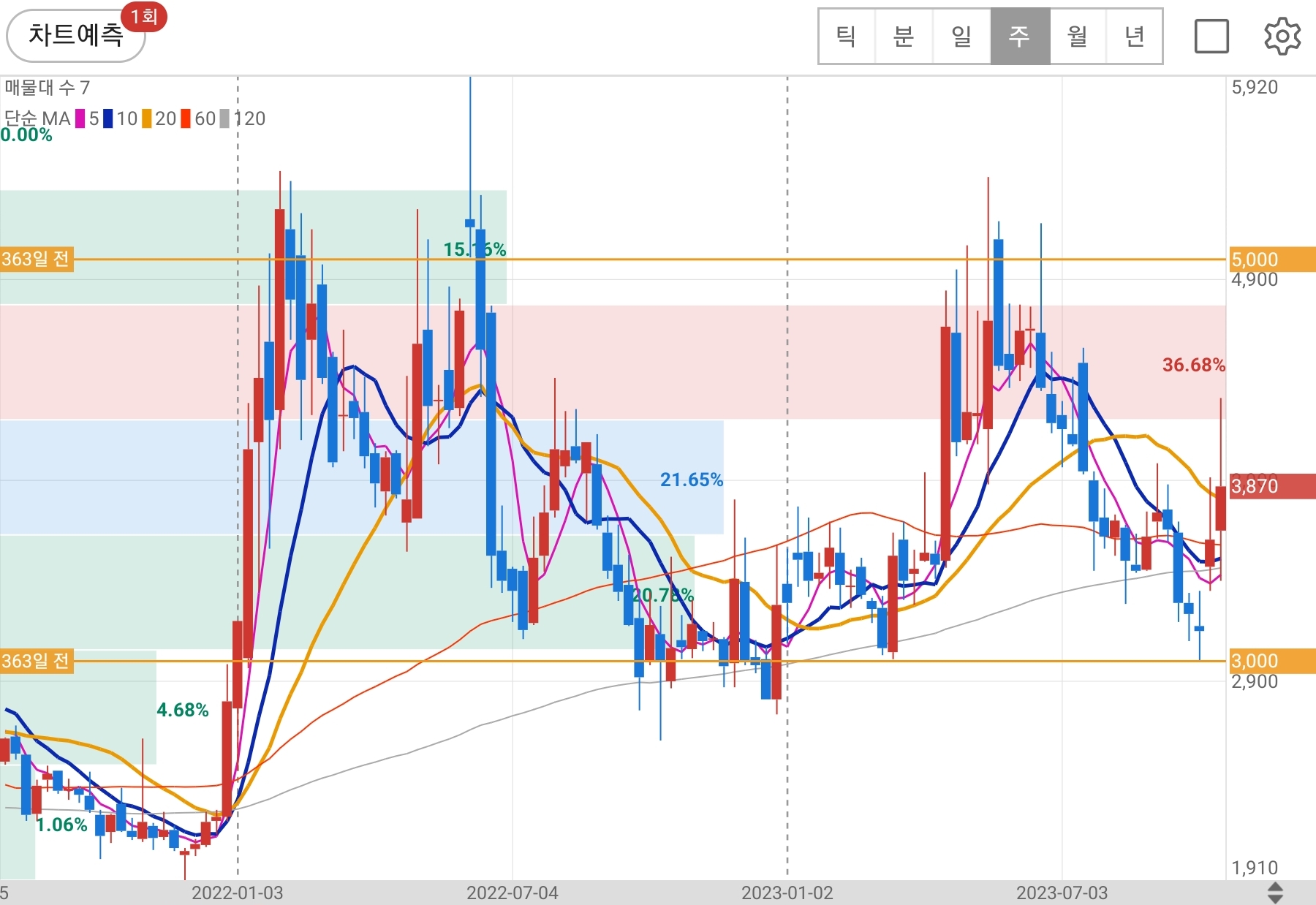The height and width of the screenshot is (905, 1316).
Task: Click the 20.78% volume profile value
Action: (x=662, y=595)
